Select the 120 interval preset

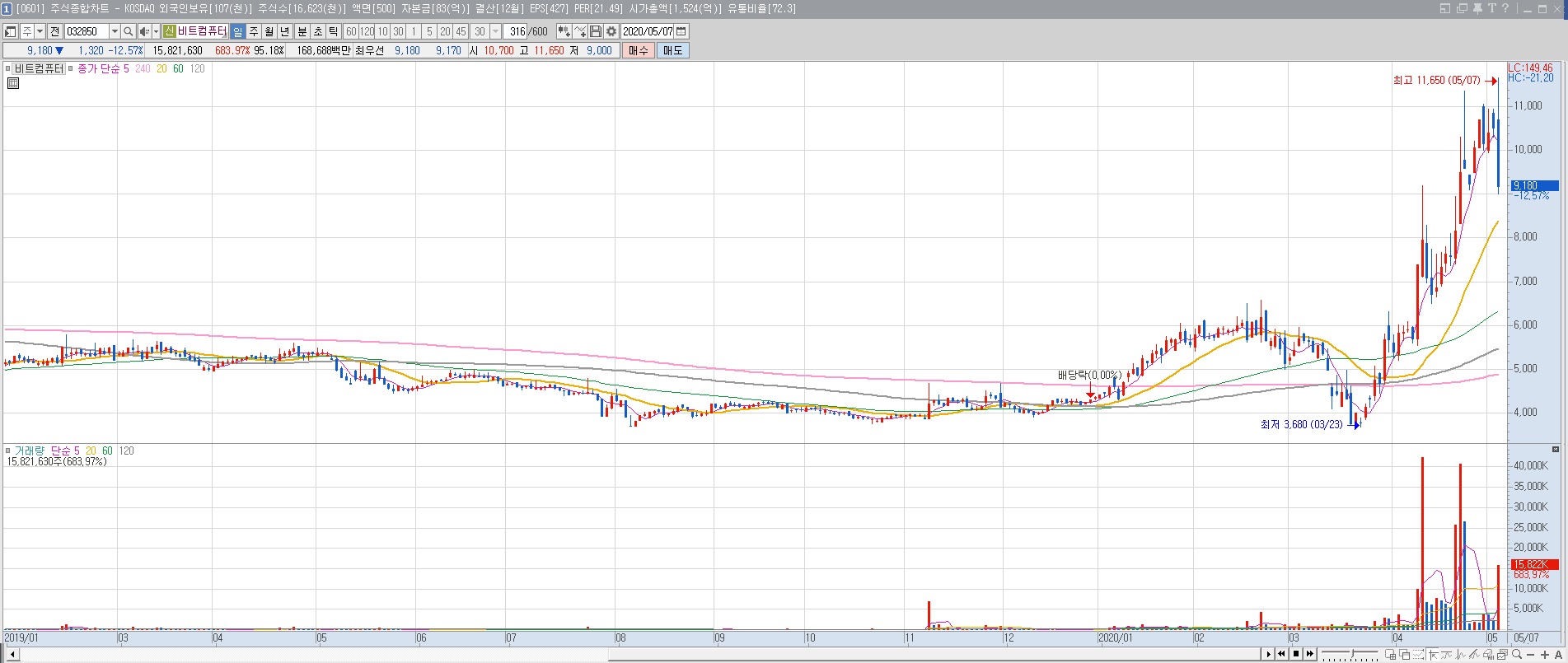point(367,31)
